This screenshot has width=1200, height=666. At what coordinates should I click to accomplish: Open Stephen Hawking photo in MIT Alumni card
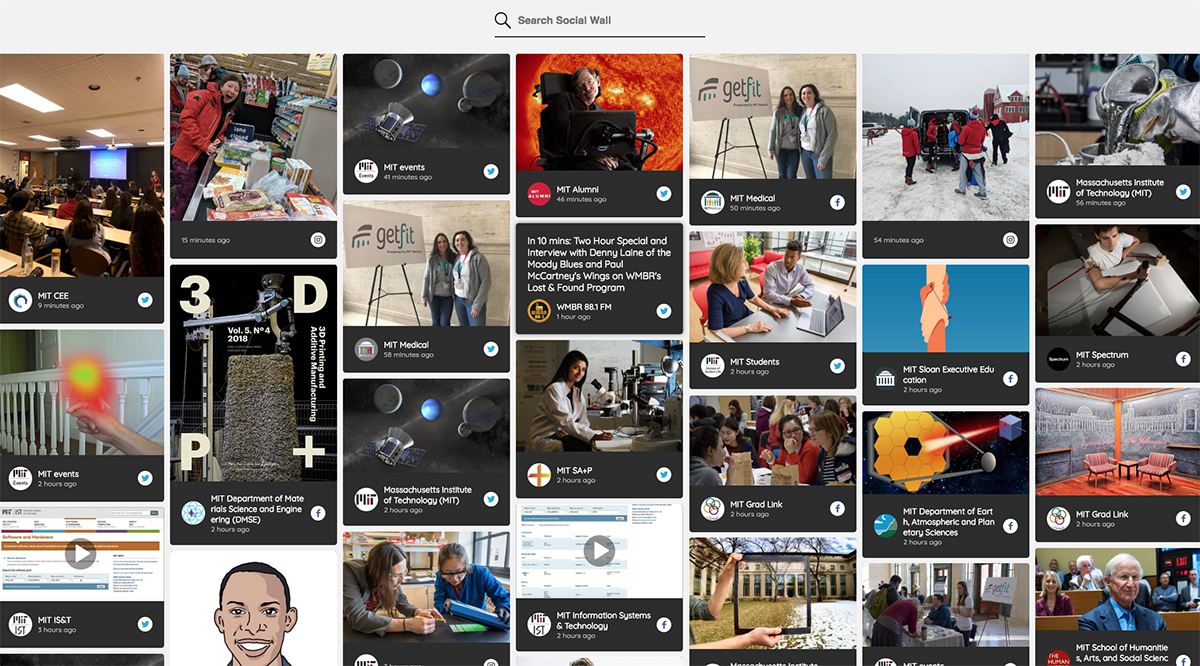(599, 113)
